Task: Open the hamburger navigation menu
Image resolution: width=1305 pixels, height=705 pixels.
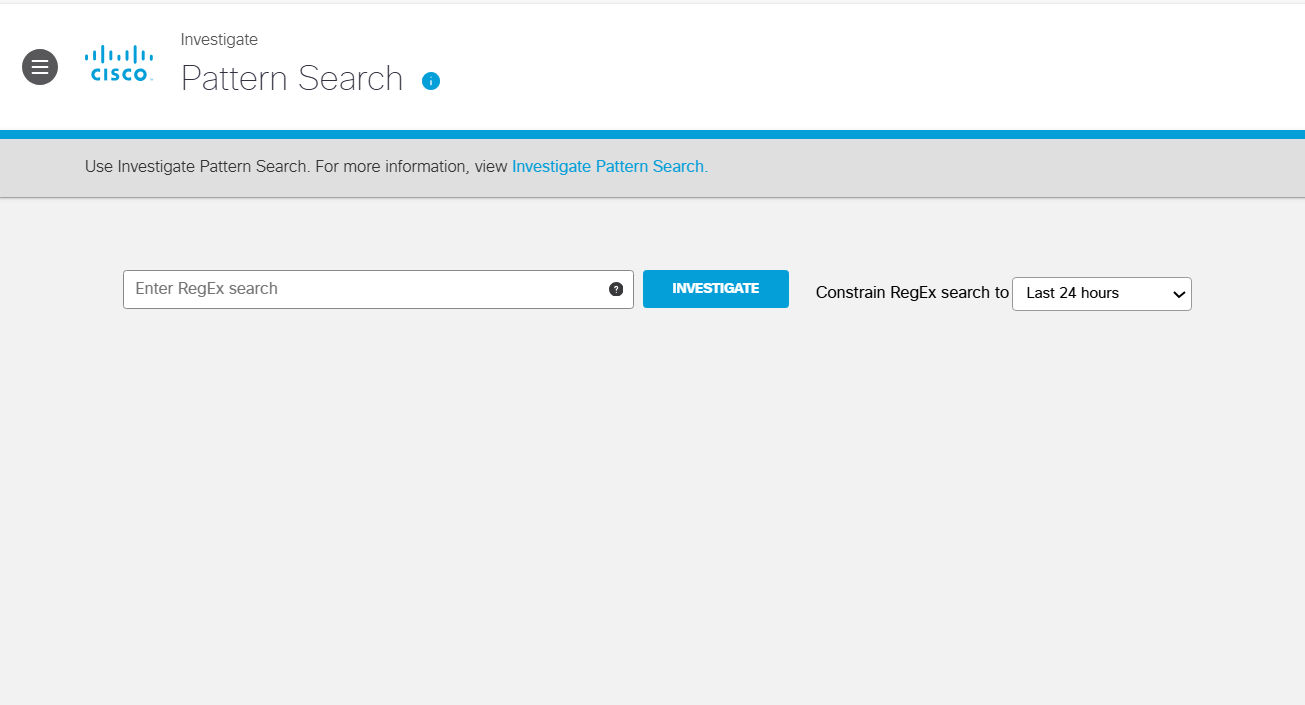Action: tap(40, 67)
